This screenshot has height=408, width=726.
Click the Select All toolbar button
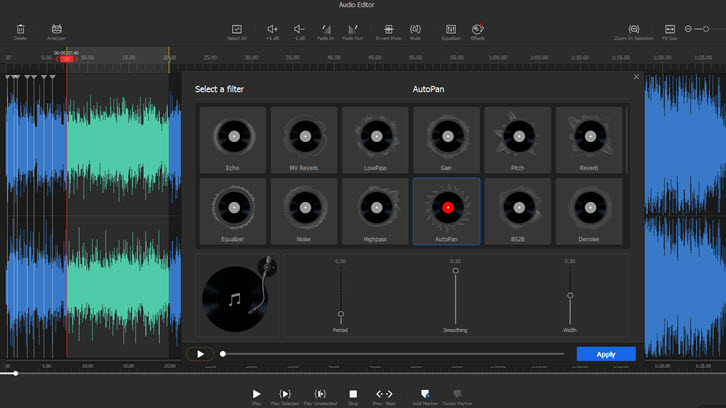pos(237,29)
